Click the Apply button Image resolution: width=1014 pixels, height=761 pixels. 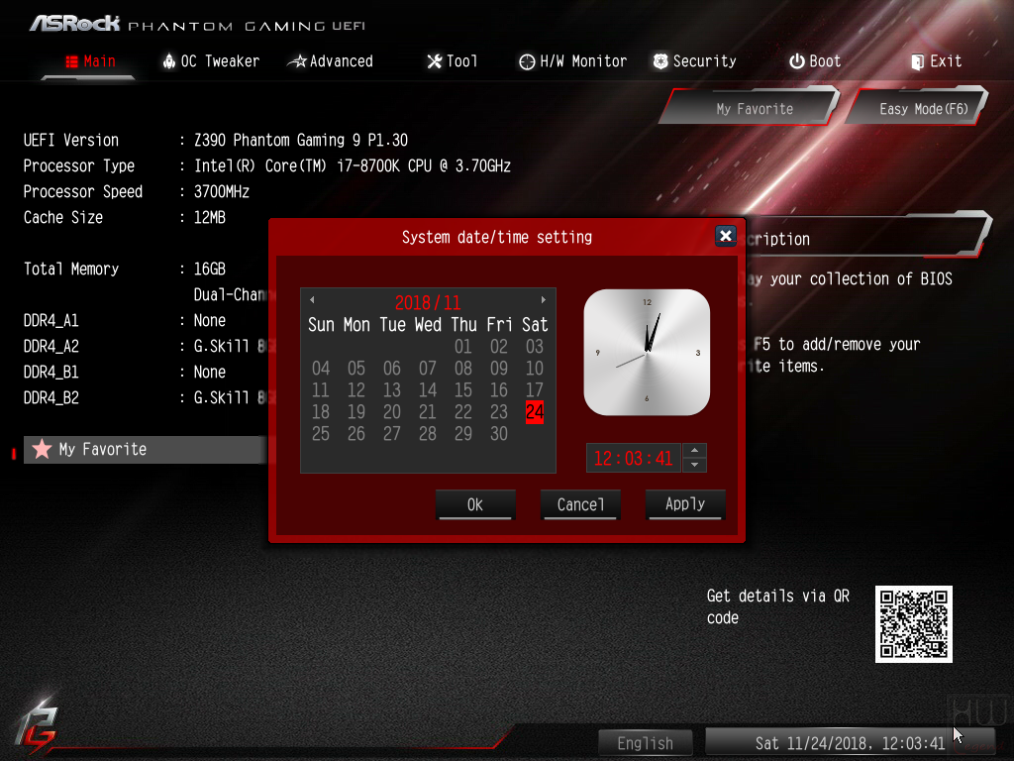point(685,504)
